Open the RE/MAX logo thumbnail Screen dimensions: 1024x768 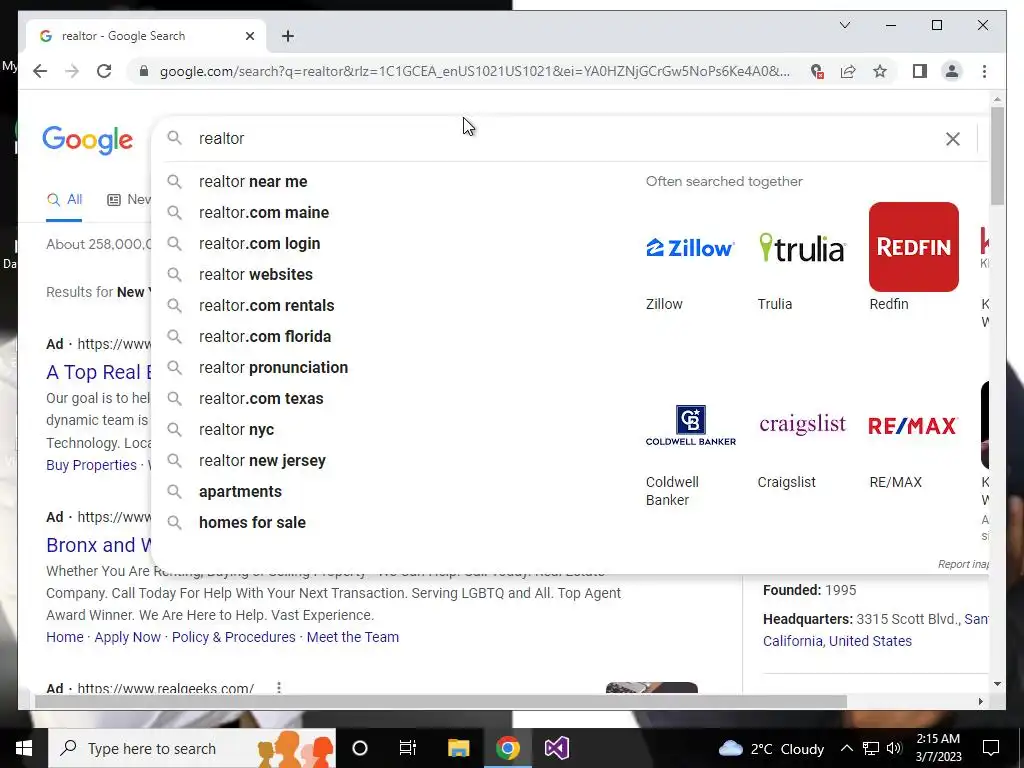point(913,425)
